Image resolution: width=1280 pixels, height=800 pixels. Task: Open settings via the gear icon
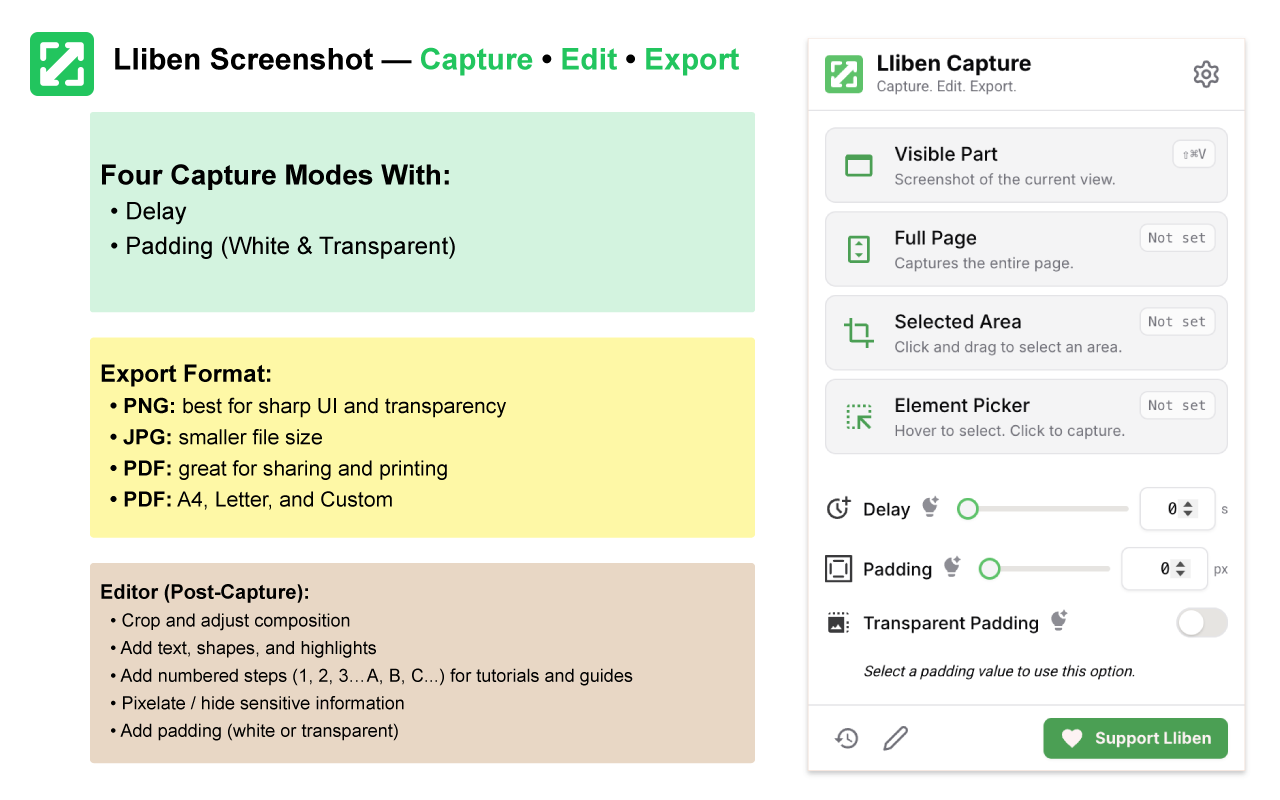coord(1206,74)
